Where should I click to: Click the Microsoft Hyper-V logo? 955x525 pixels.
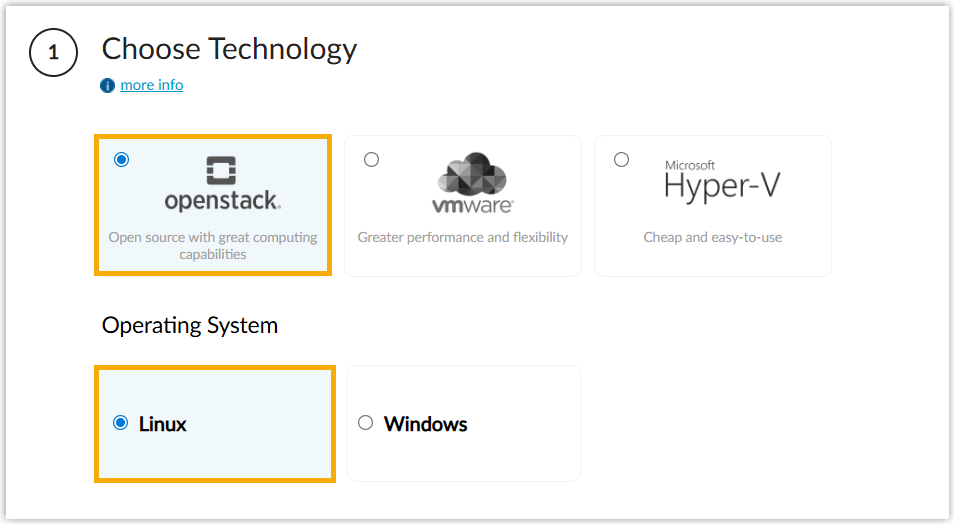point(721,181)
